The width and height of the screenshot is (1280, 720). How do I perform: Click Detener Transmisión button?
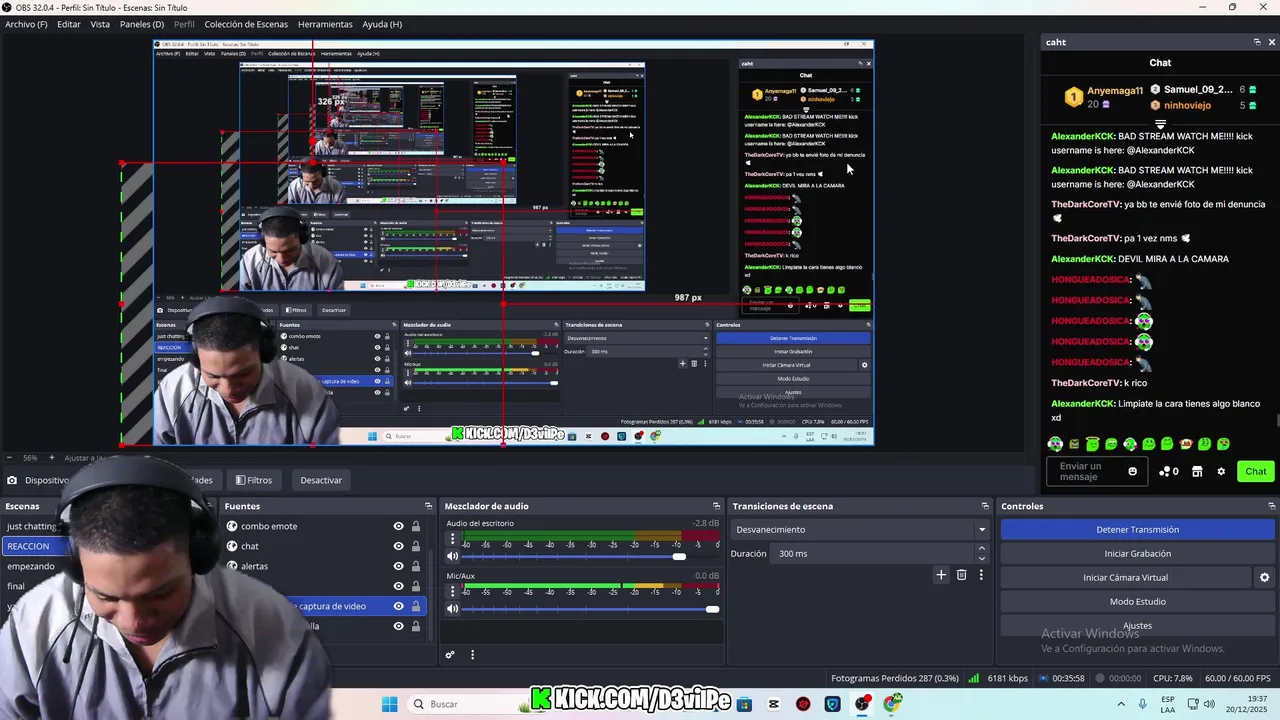tap(1138, 530)
